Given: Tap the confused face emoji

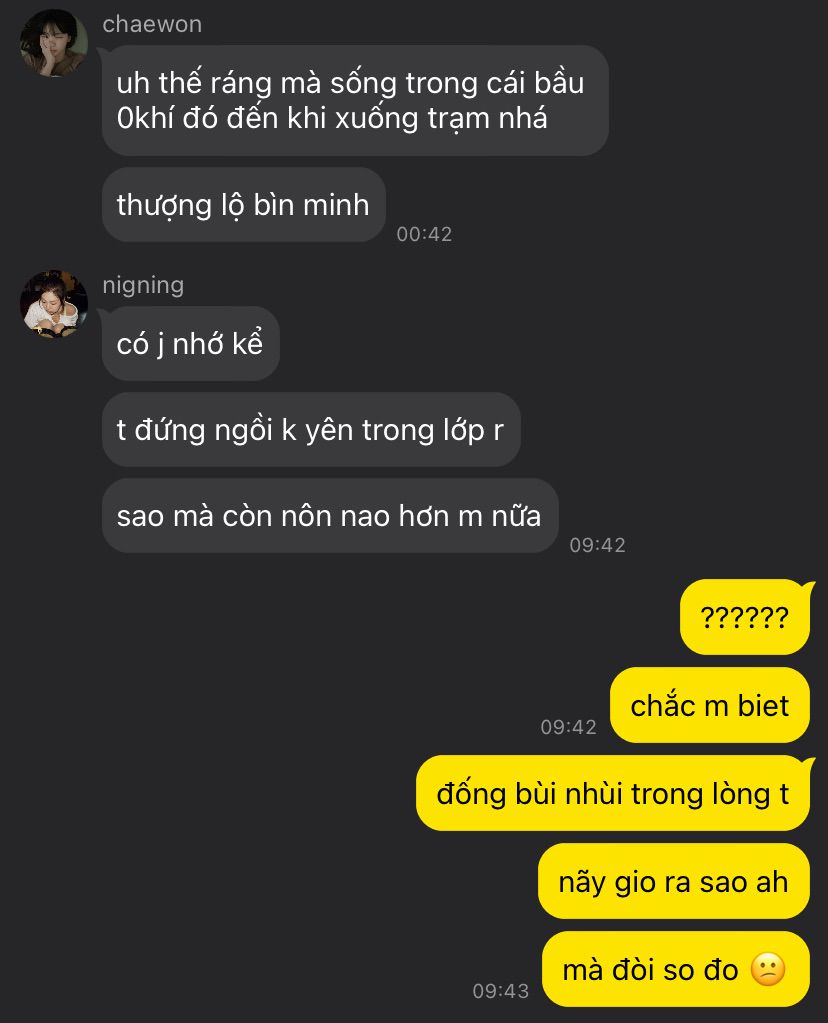Looking at the screenshot, I should [768, 969].
